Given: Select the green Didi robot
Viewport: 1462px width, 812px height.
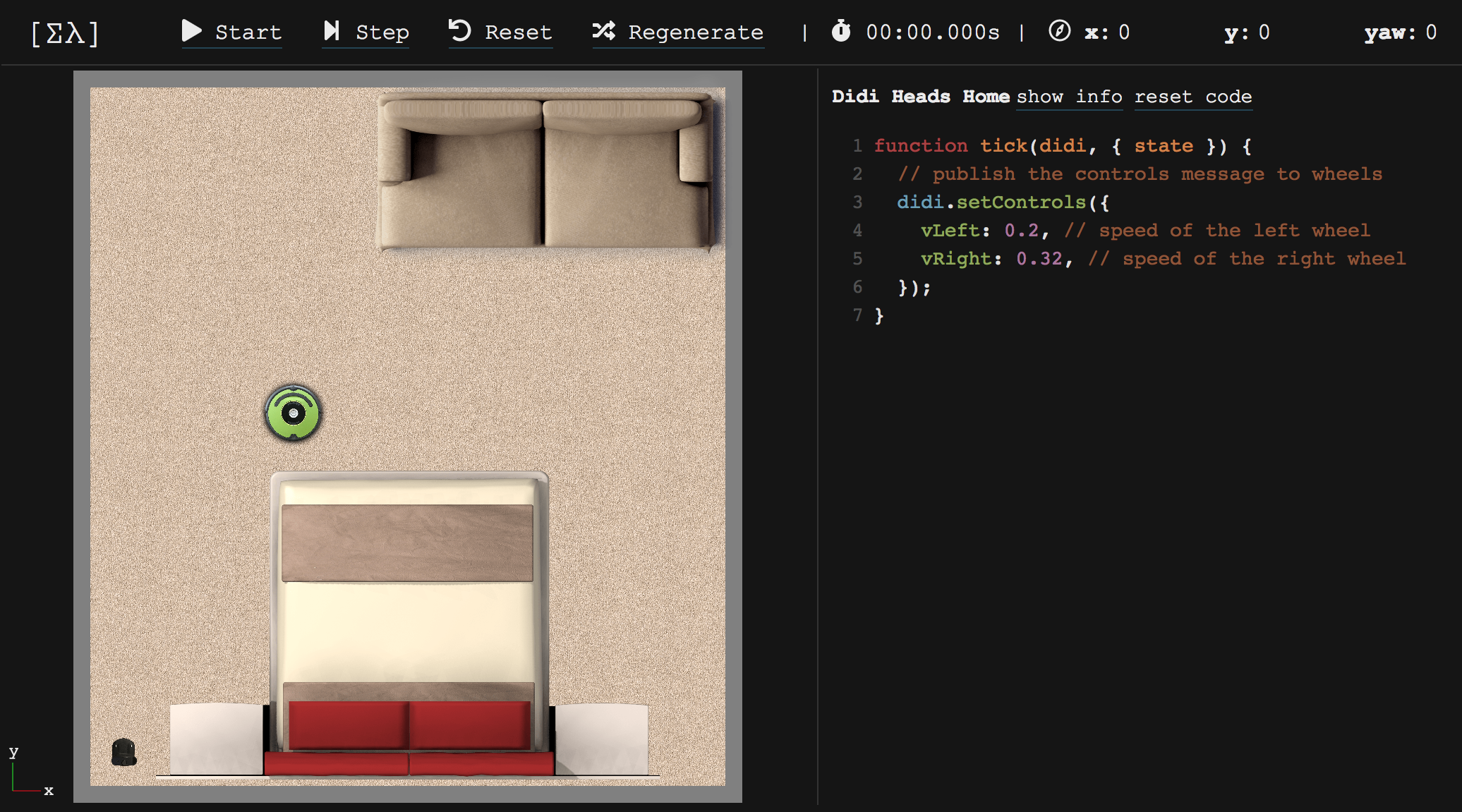Looking at the screenshot, I should click(x=293, y=413).
